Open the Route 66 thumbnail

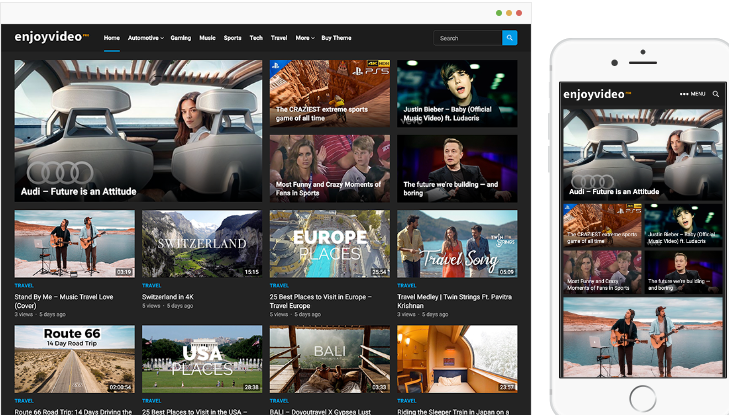click(74, 359)
